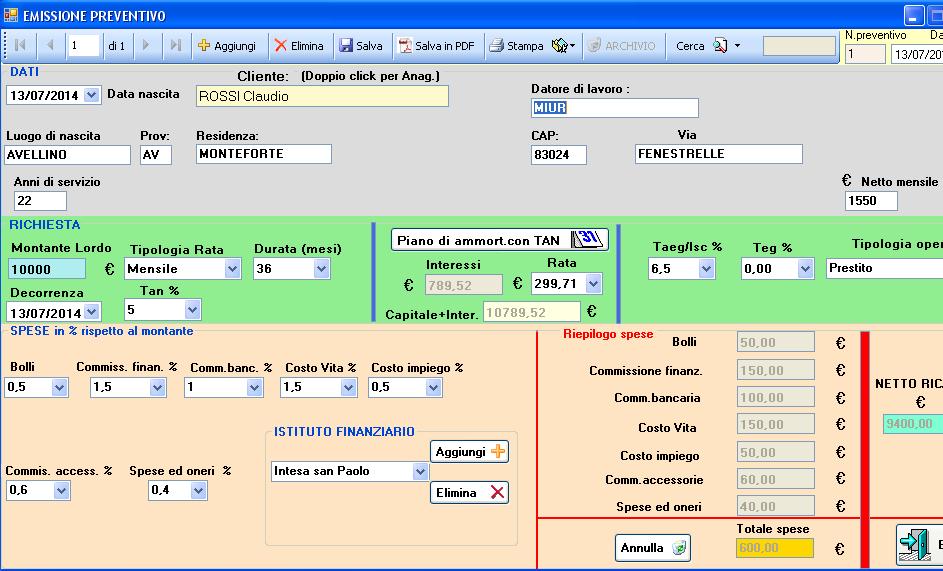Click the Capitale+Inter. value field
The height and width of the screenshot is (571, 943).
[x=532, y=312]
